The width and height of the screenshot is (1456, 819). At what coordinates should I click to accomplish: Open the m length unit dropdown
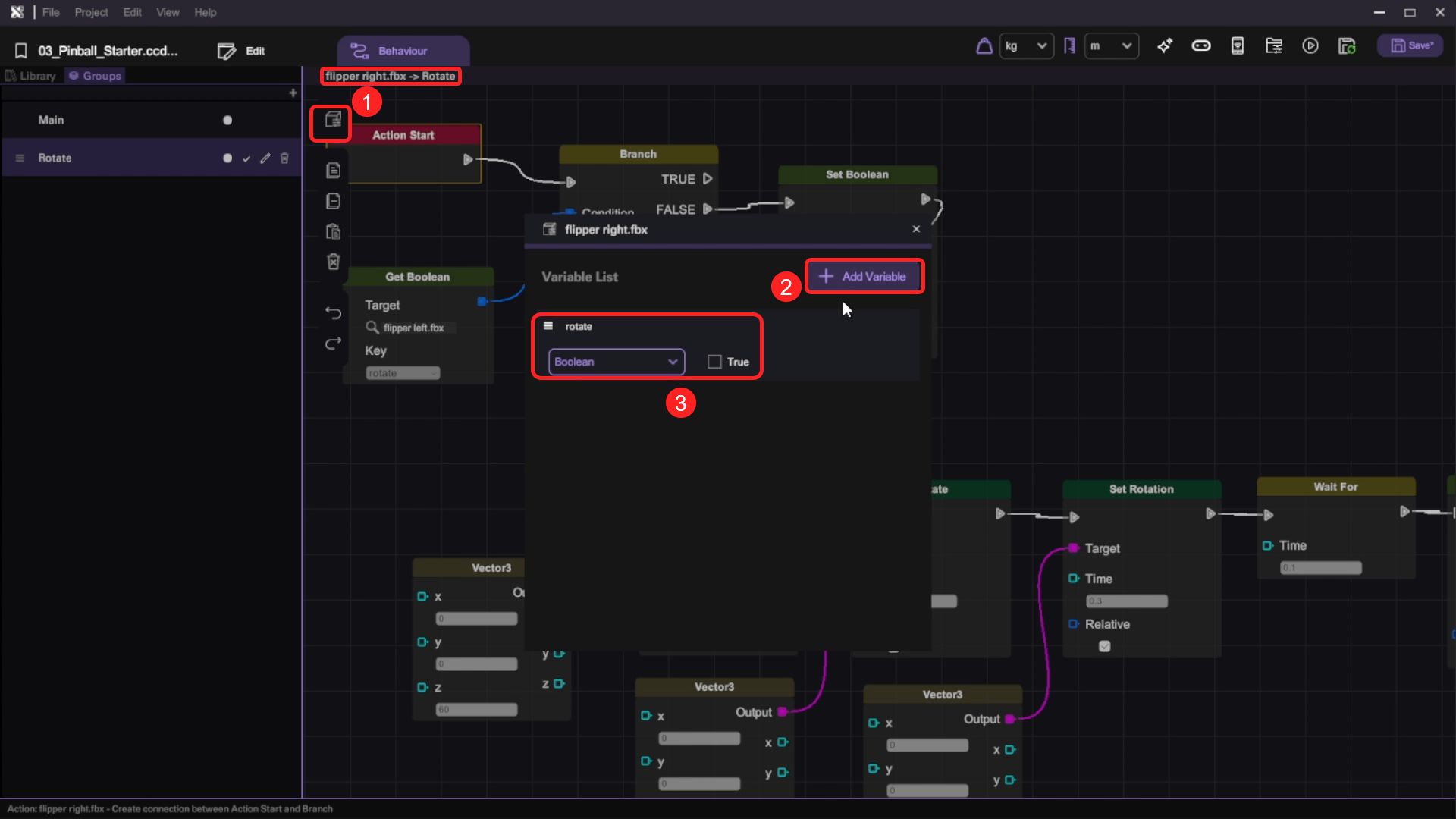pos(1111,46)
